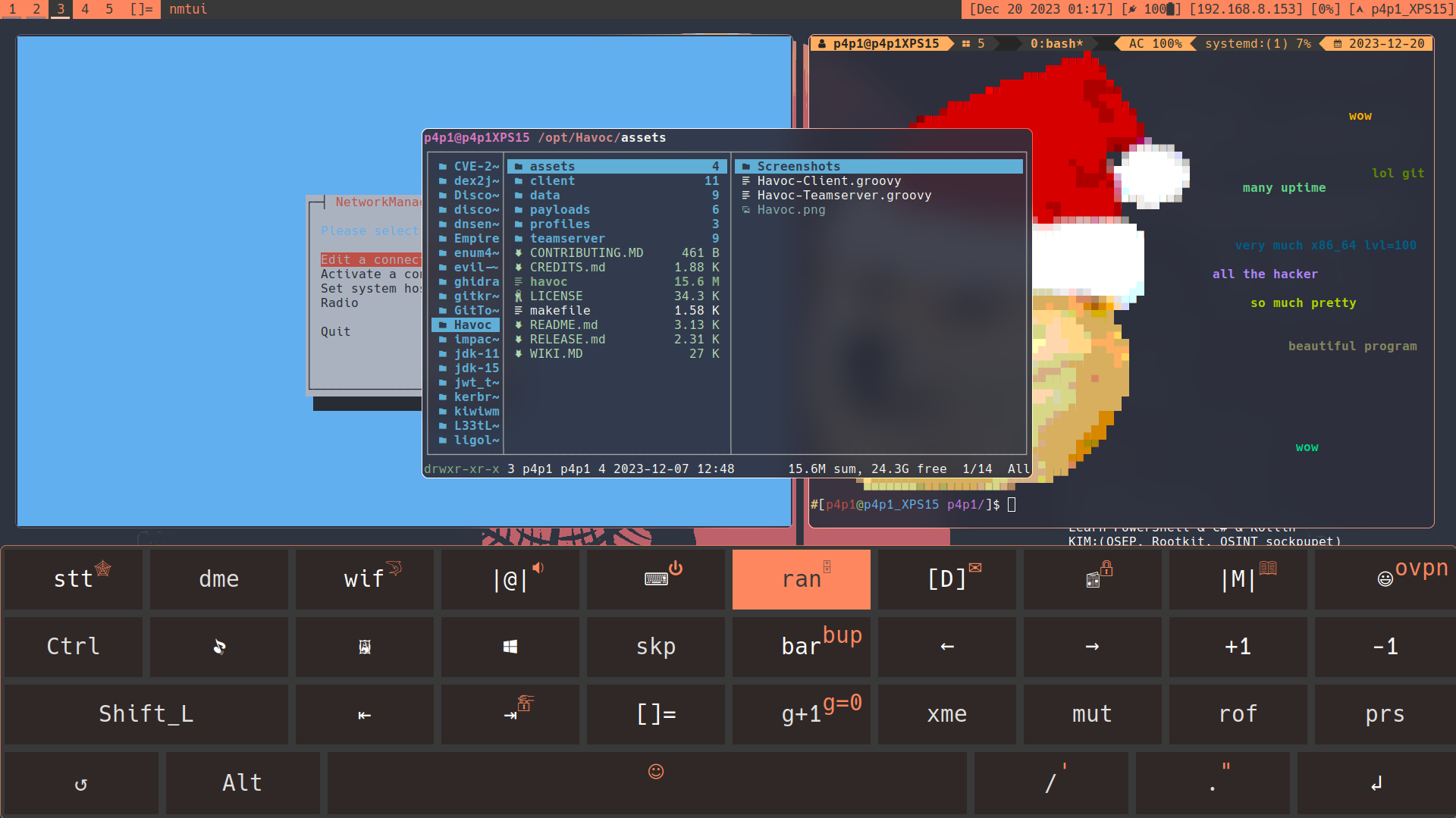Open the teamserver folder in ranger

(x=566, y=239)
